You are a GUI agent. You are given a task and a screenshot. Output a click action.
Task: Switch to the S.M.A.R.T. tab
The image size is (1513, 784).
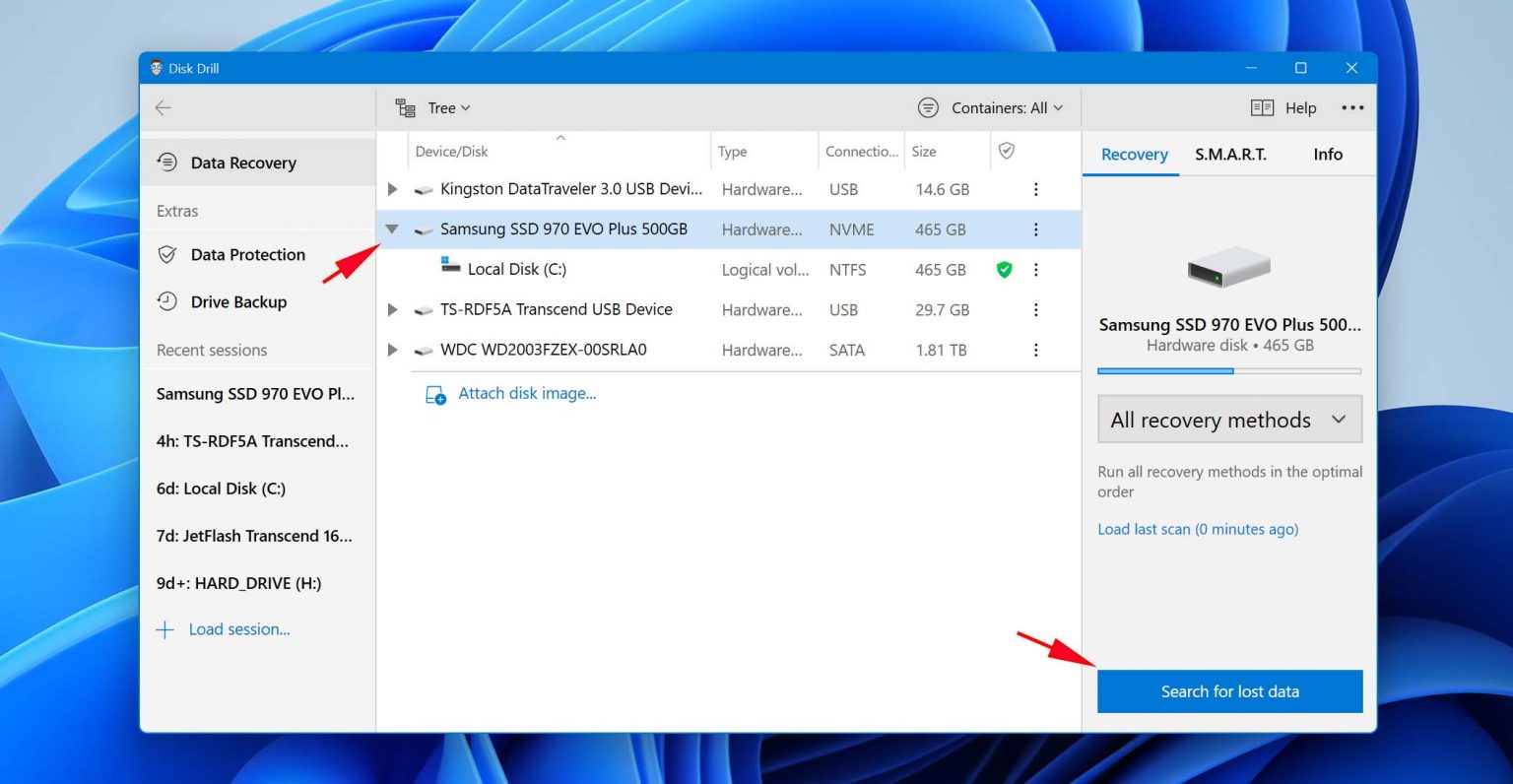pyautogui.click(x=1229, y=155)
